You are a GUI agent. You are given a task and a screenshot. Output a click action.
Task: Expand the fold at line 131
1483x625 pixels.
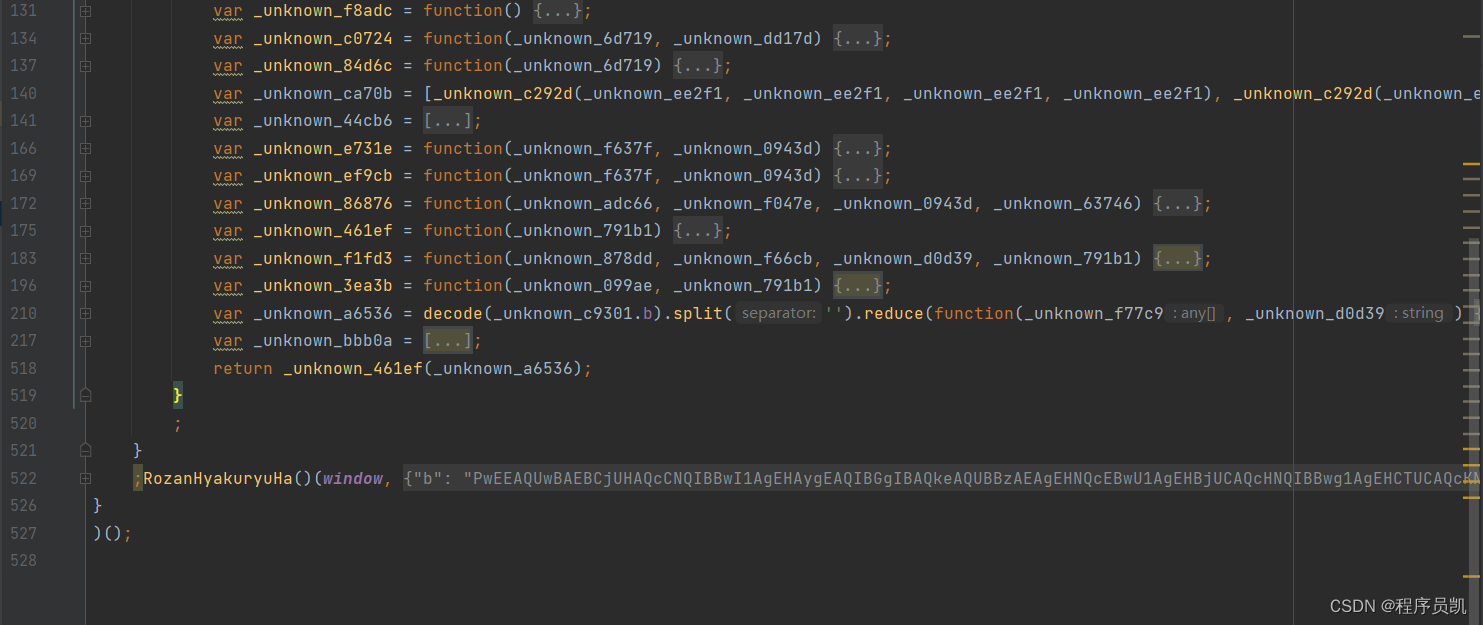tap(85, 11)
